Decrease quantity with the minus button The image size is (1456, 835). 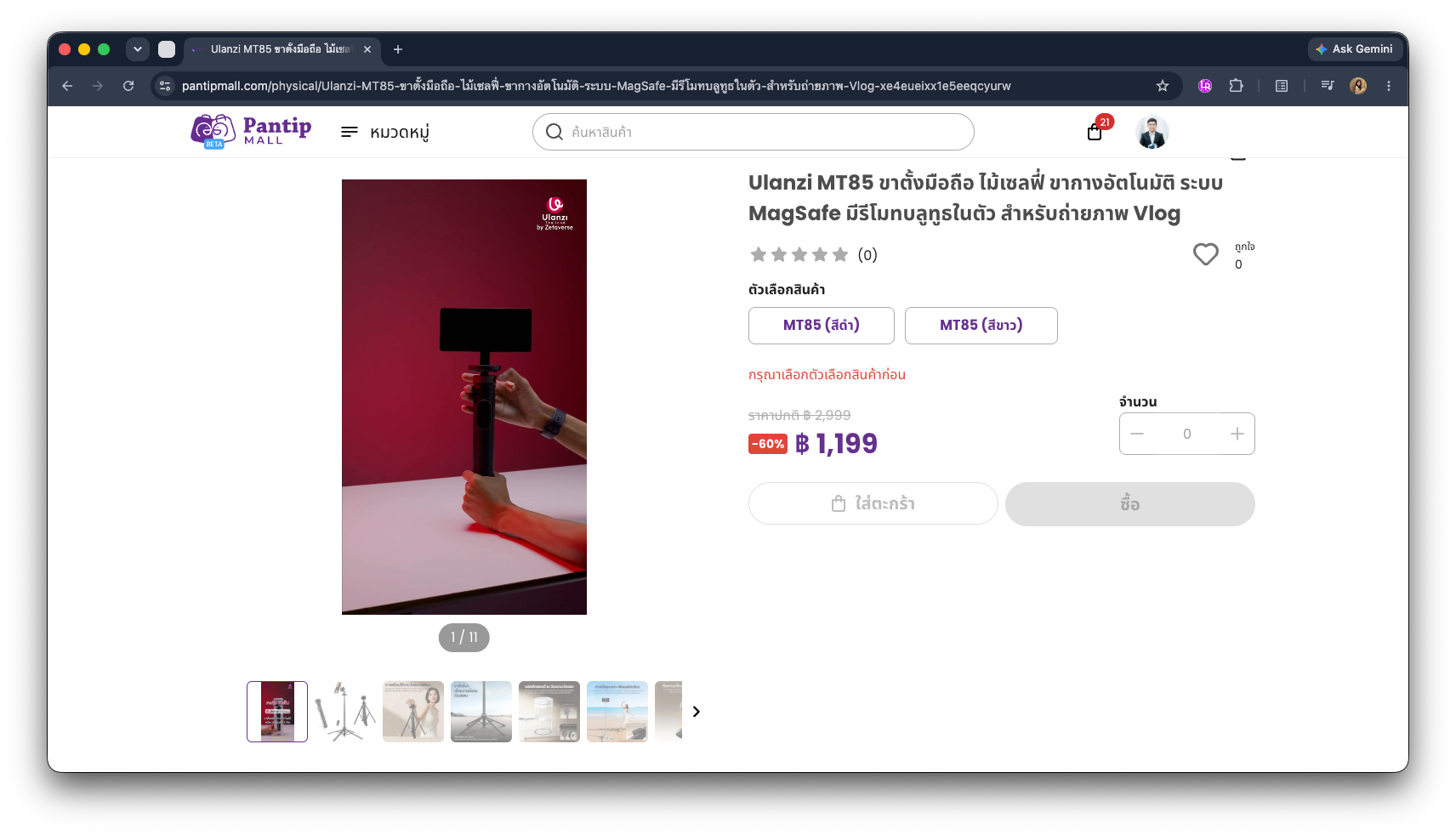pos(1137,434)
